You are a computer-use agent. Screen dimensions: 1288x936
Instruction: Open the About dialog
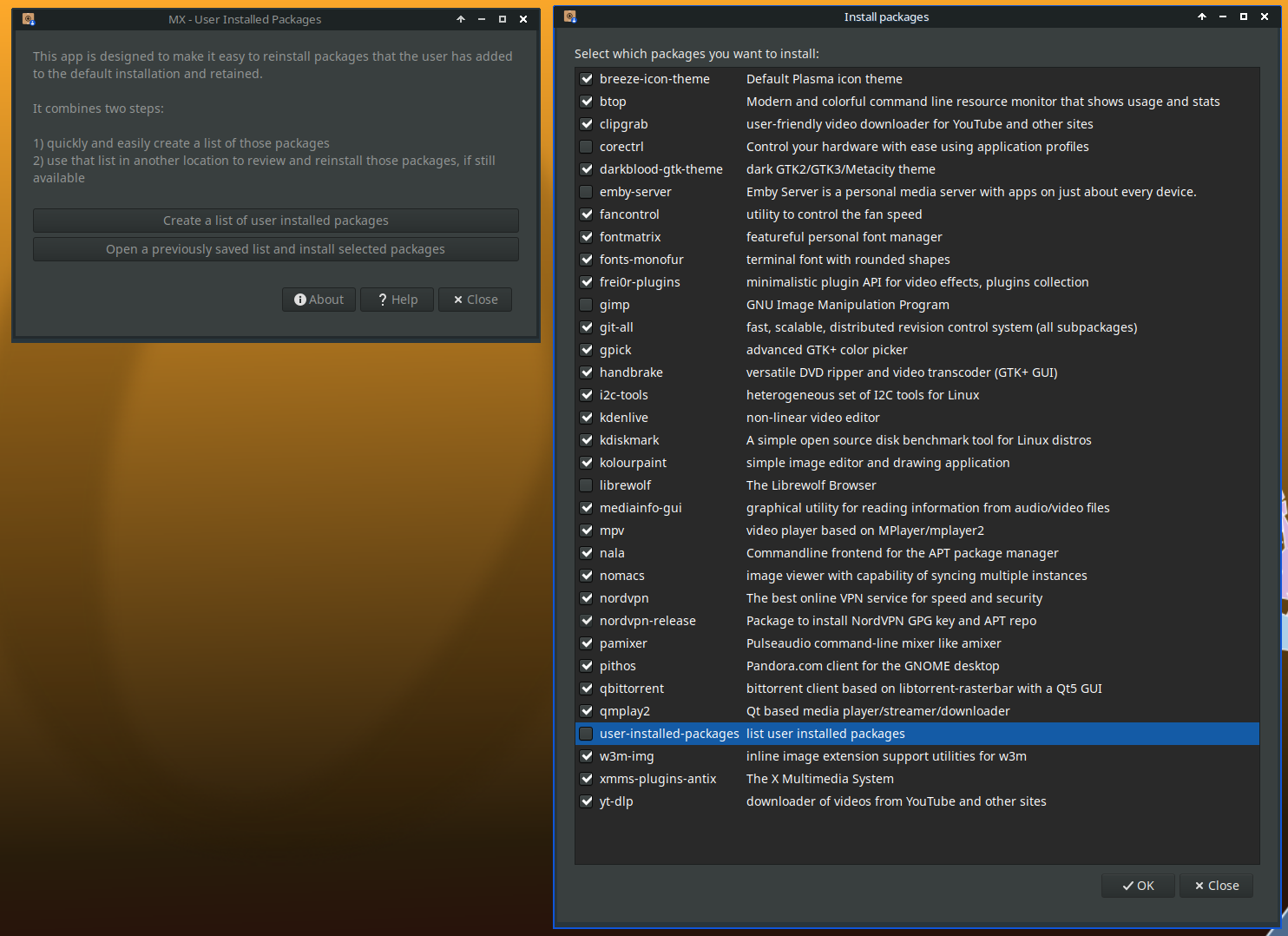[x=319, y=300]
